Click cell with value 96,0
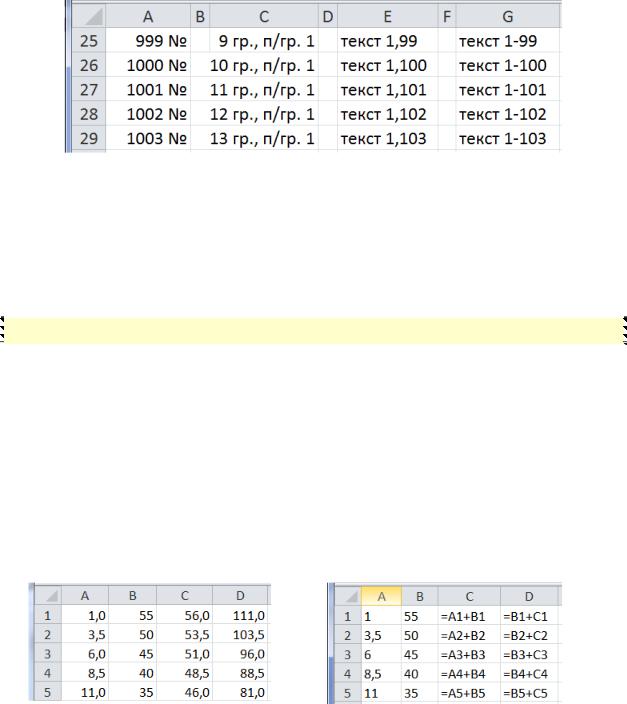The image size is (627, 704). [240, 654]
